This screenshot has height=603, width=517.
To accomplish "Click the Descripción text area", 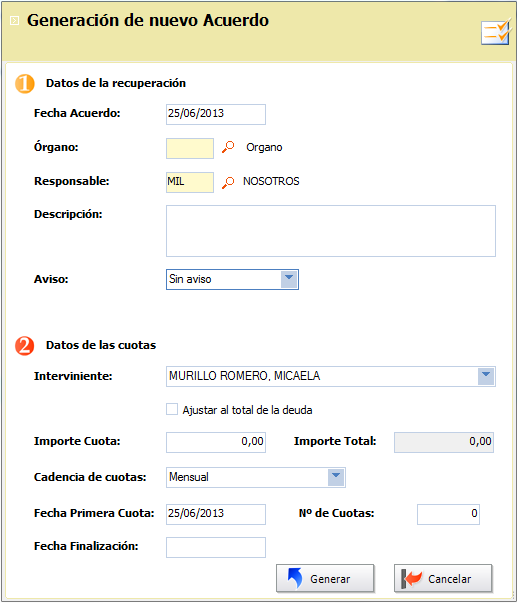I will tap(331, 231).
